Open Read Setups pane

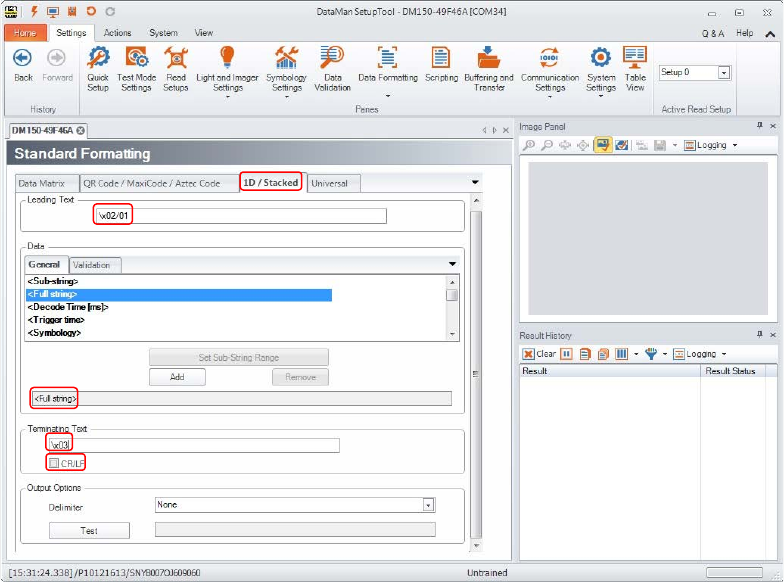click(x=176, y=69)
